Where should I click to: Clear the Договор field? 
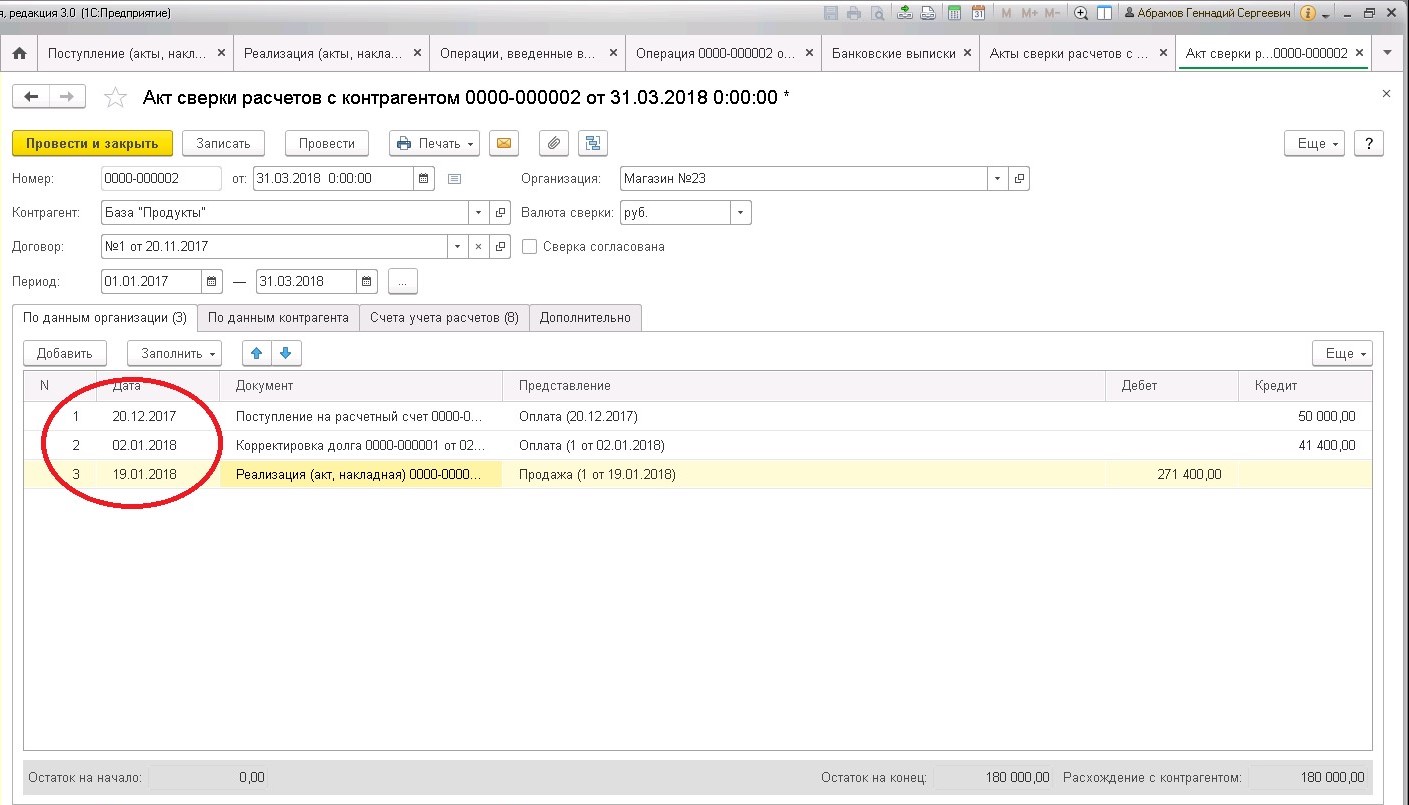[x=478, y=246]
